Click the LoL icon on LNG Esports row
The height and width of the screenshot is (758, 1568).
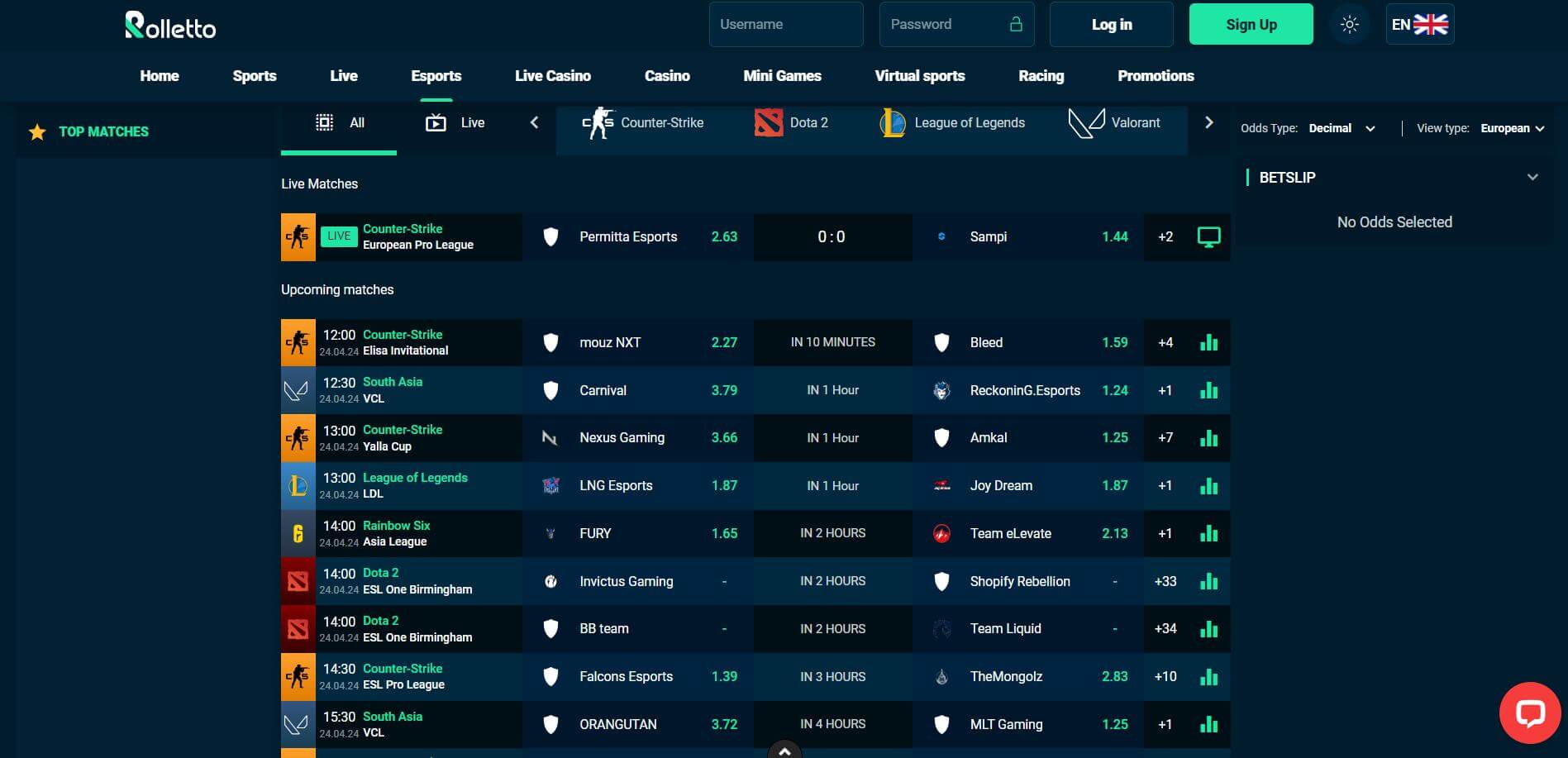pyautogui.click(x=298, y=485)
